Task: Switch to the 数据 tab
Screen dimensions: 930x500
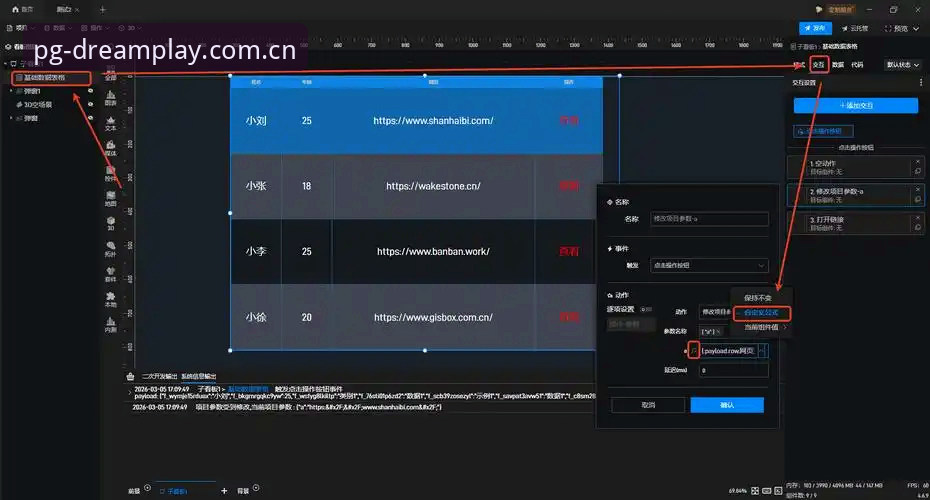Action: point(837,65)
